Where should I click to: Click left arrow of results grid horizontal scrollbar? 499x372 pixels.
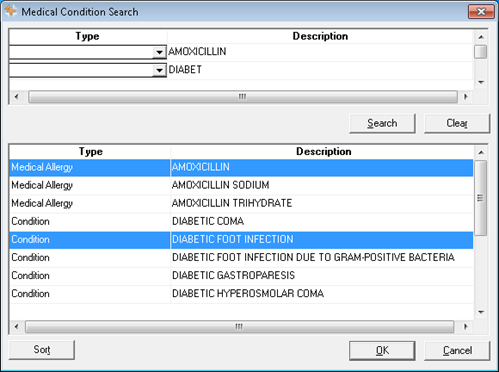[16, 327]
